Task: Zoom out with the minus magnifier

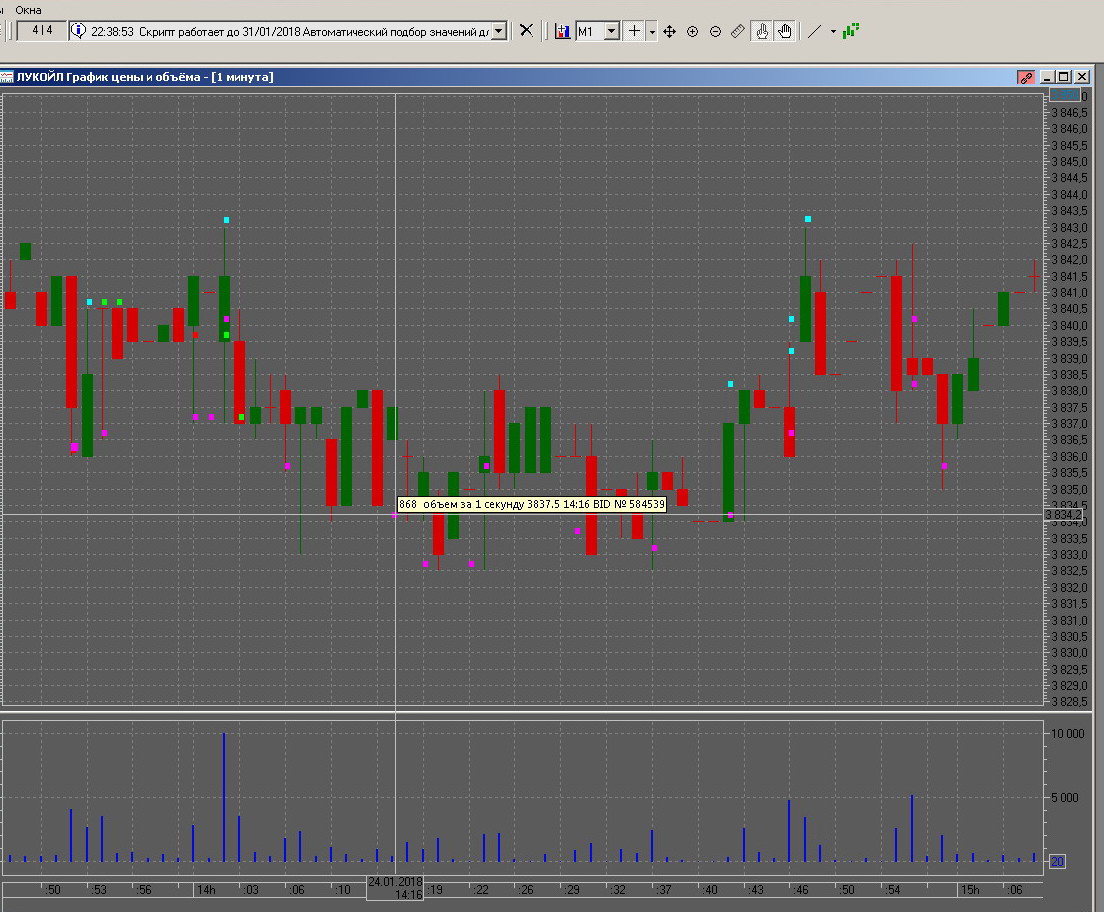Action: tap(715, 31)
